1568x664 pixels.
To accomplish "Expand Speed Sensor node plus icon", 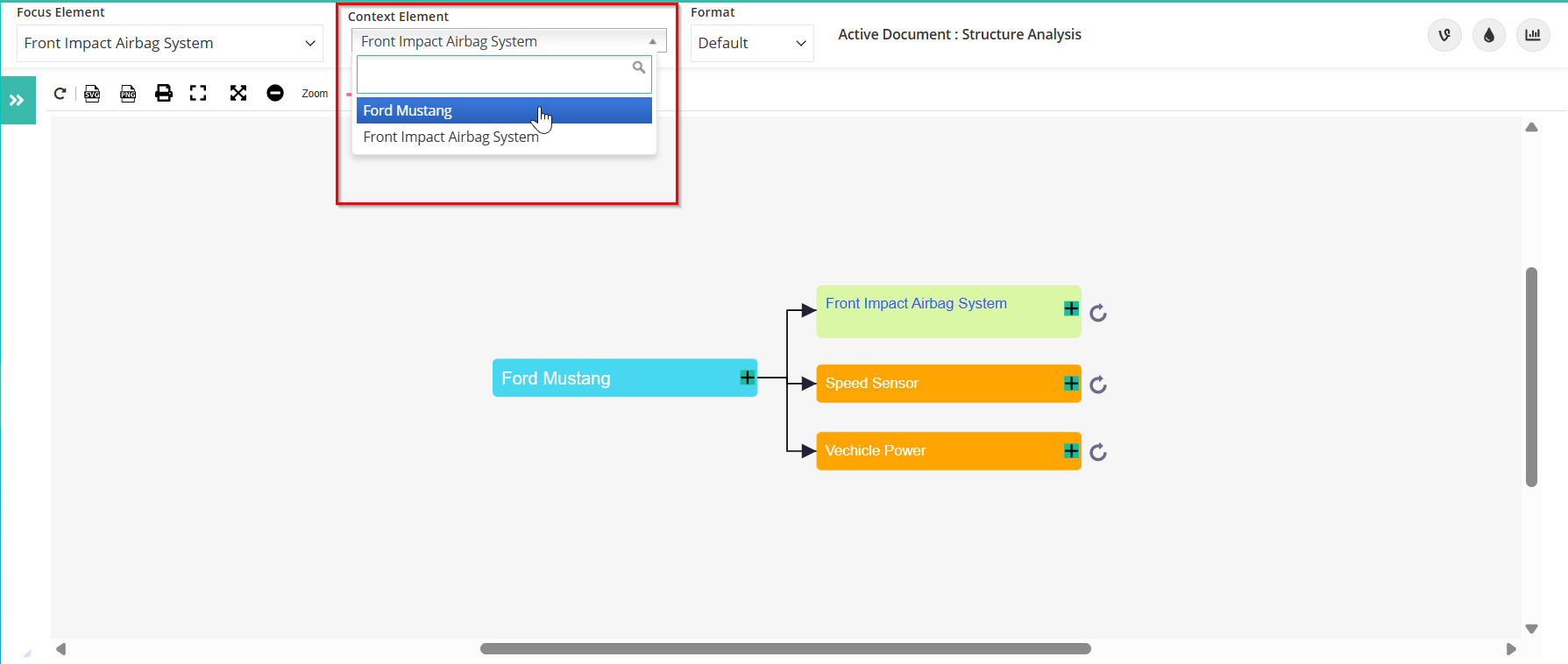I will coord(1071,384).
